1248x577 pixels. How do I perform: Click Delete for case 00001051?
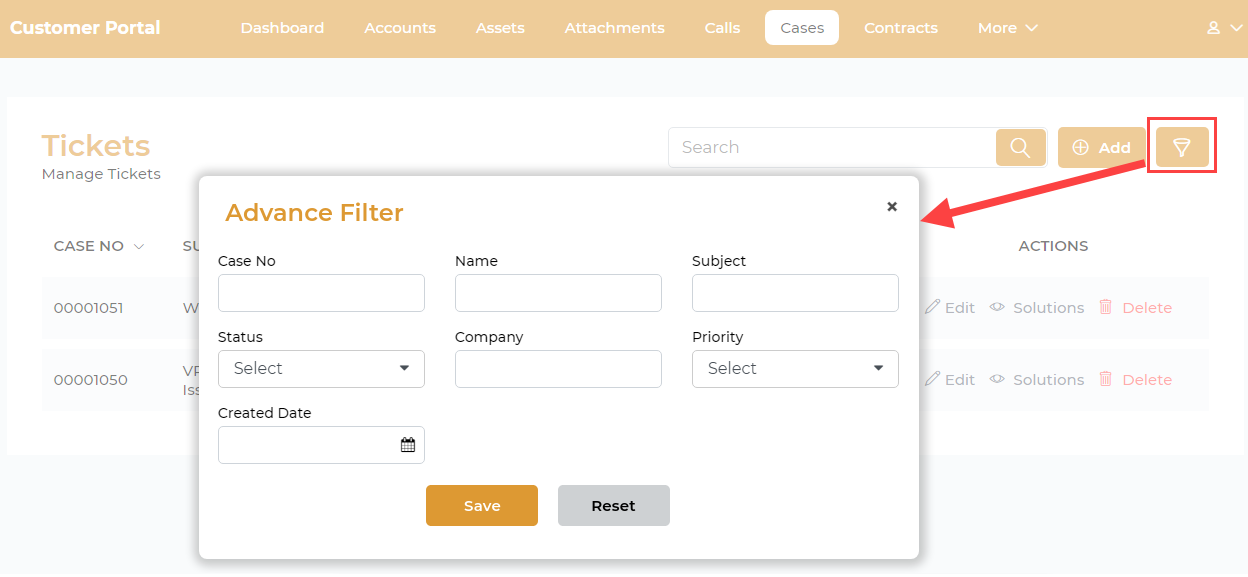coord(1135,308)
